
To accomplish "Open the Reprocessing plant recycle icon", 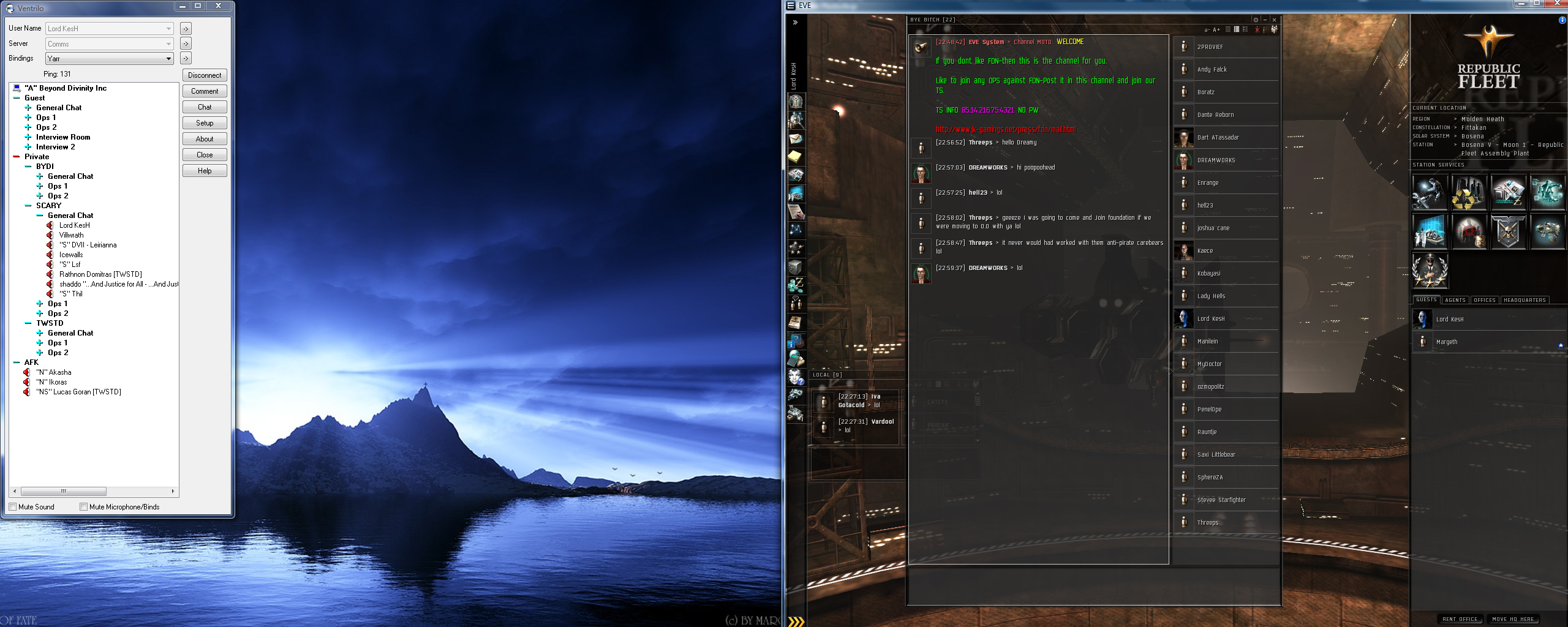I will 1469,192.
